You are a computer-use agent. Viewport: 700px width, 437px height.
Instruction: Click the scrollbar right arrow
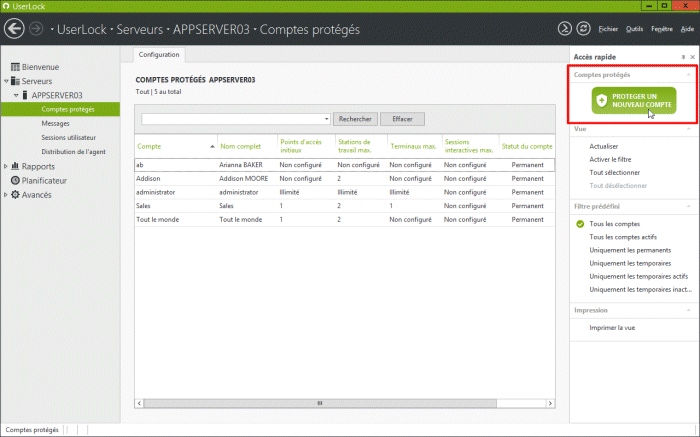[550, 403]
